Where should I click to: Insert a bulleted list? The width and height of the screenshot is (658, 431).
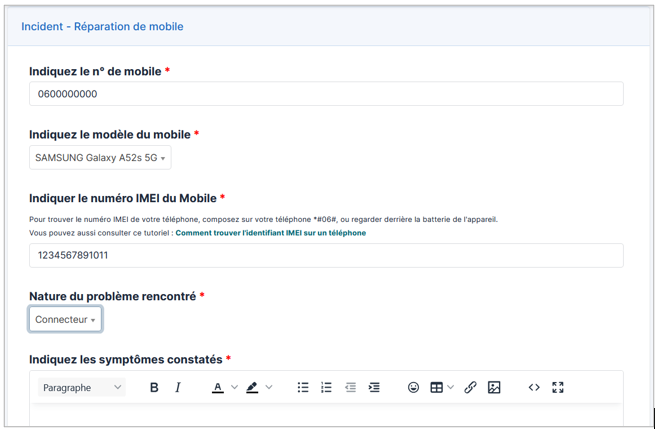303,388
